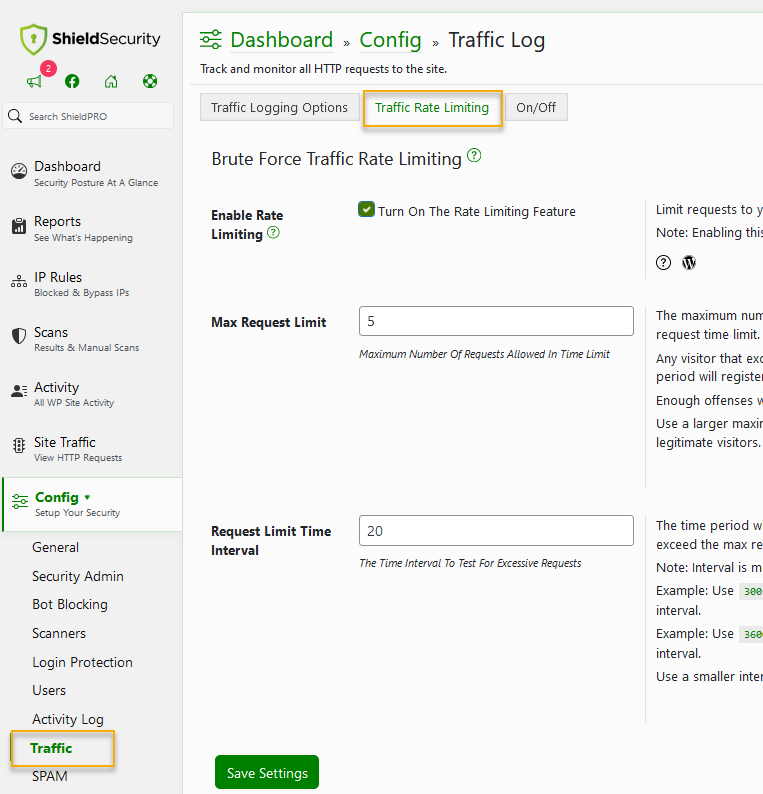Open SPAM config submenu
763x794 pixels.
(x=50, y=776)
